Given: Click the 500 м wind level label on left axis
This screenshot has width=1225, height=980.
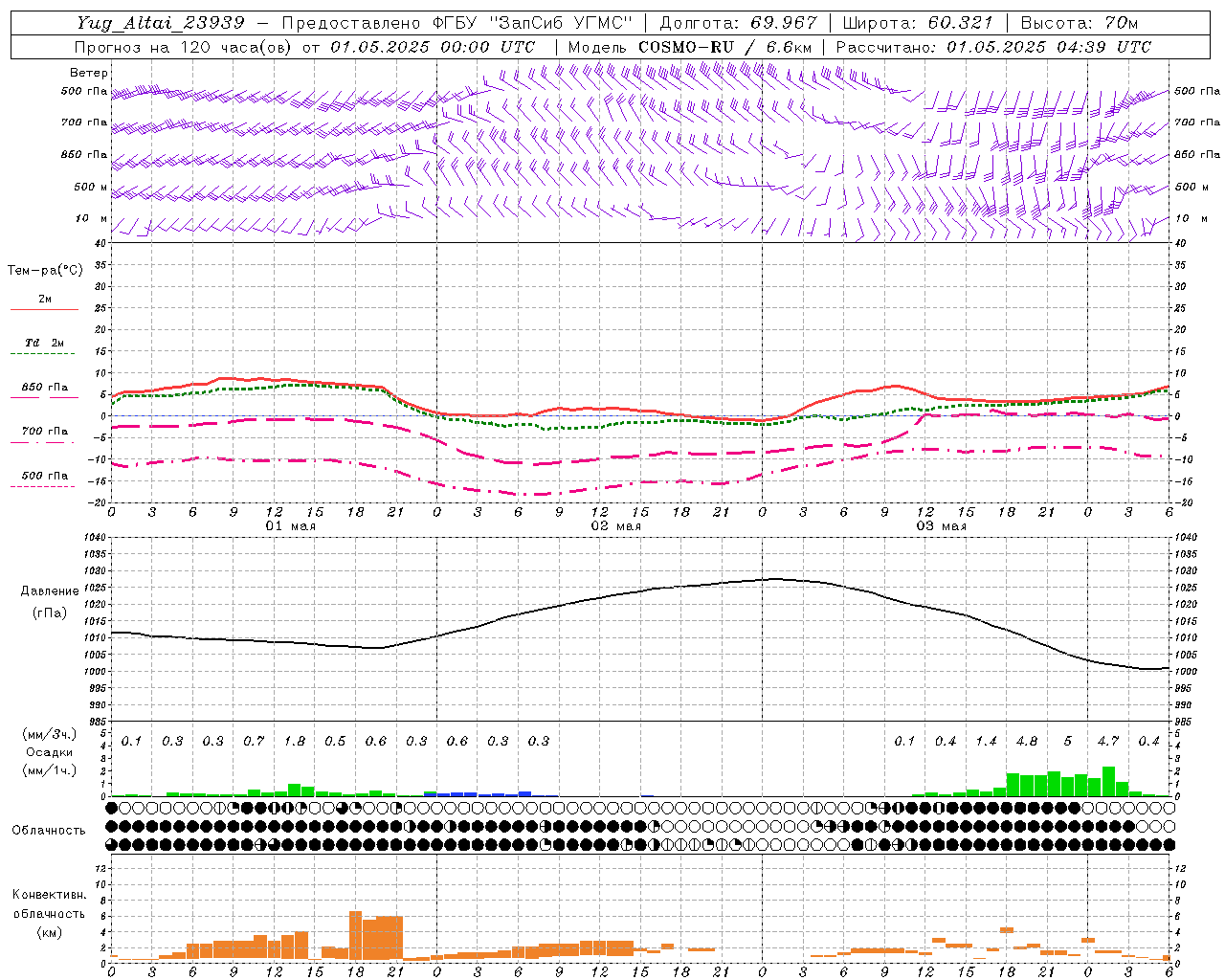Looking at the screenshot, I should point(92,188).
